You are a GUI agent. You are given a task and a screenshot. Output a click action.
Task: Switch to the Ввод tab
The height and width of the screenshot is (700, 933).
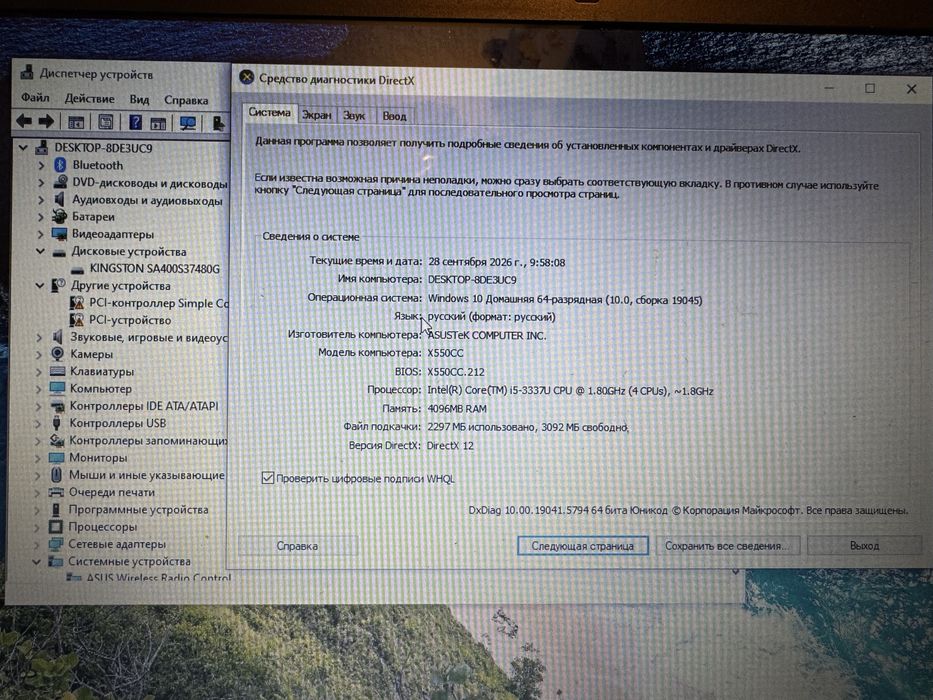click(394, 116)
